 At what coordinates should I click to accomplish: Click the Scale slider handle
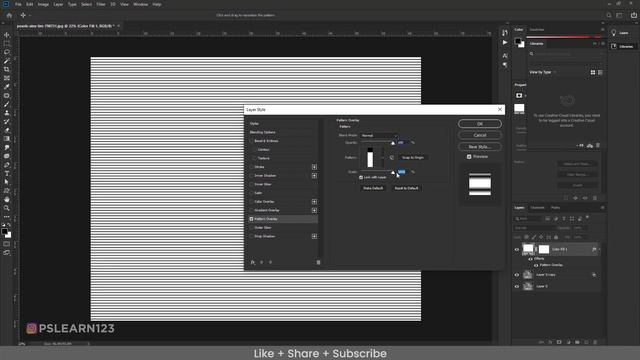[x=393, y=173]
